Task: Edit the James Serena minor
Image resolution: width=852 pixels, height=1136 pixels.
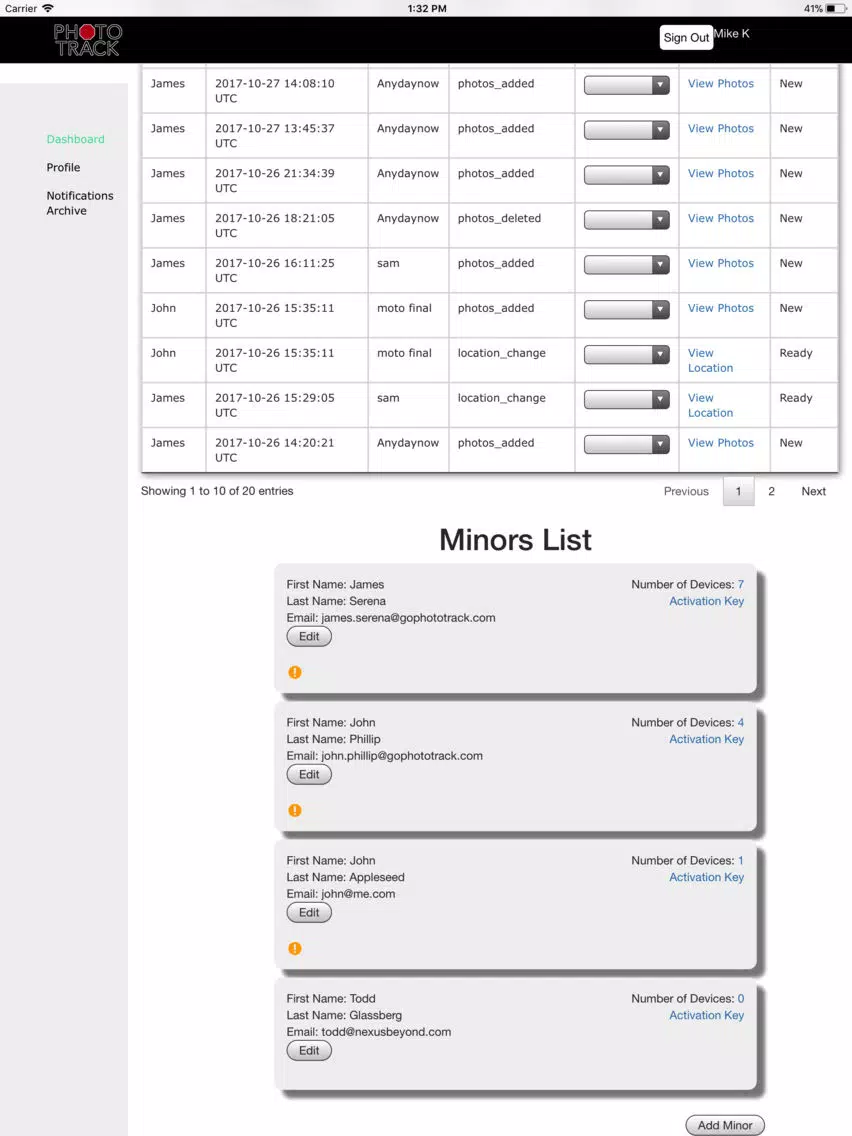Action: coord(309,636)
